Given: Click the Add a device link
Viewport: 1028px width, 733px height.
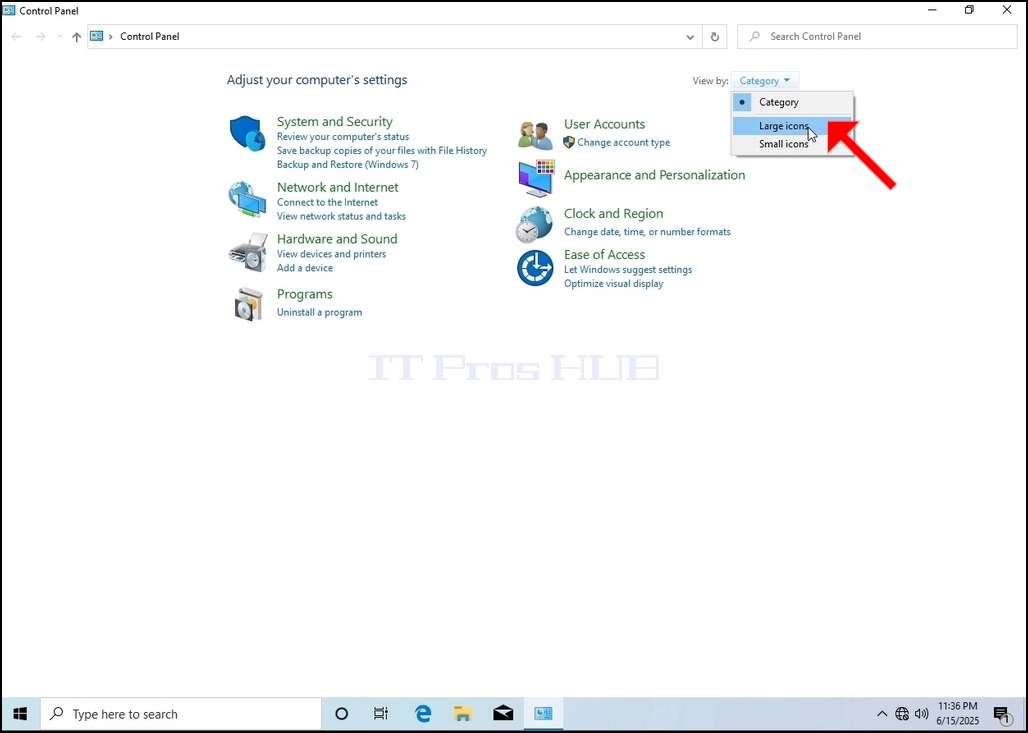Looking at the screenshot, I should pos(304,268).
